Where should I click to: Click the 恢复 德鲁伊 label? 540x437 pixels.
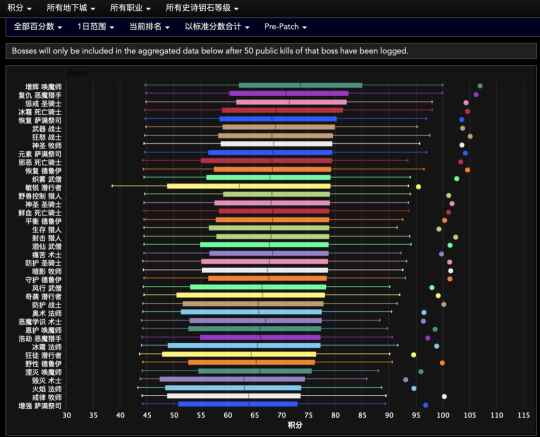[x=43, y=171]
